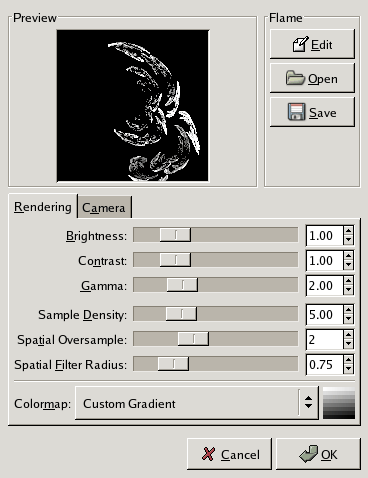368x478 pixels.
Task: Click the Contrast slider handle
Action: click(x=175, y=260)
